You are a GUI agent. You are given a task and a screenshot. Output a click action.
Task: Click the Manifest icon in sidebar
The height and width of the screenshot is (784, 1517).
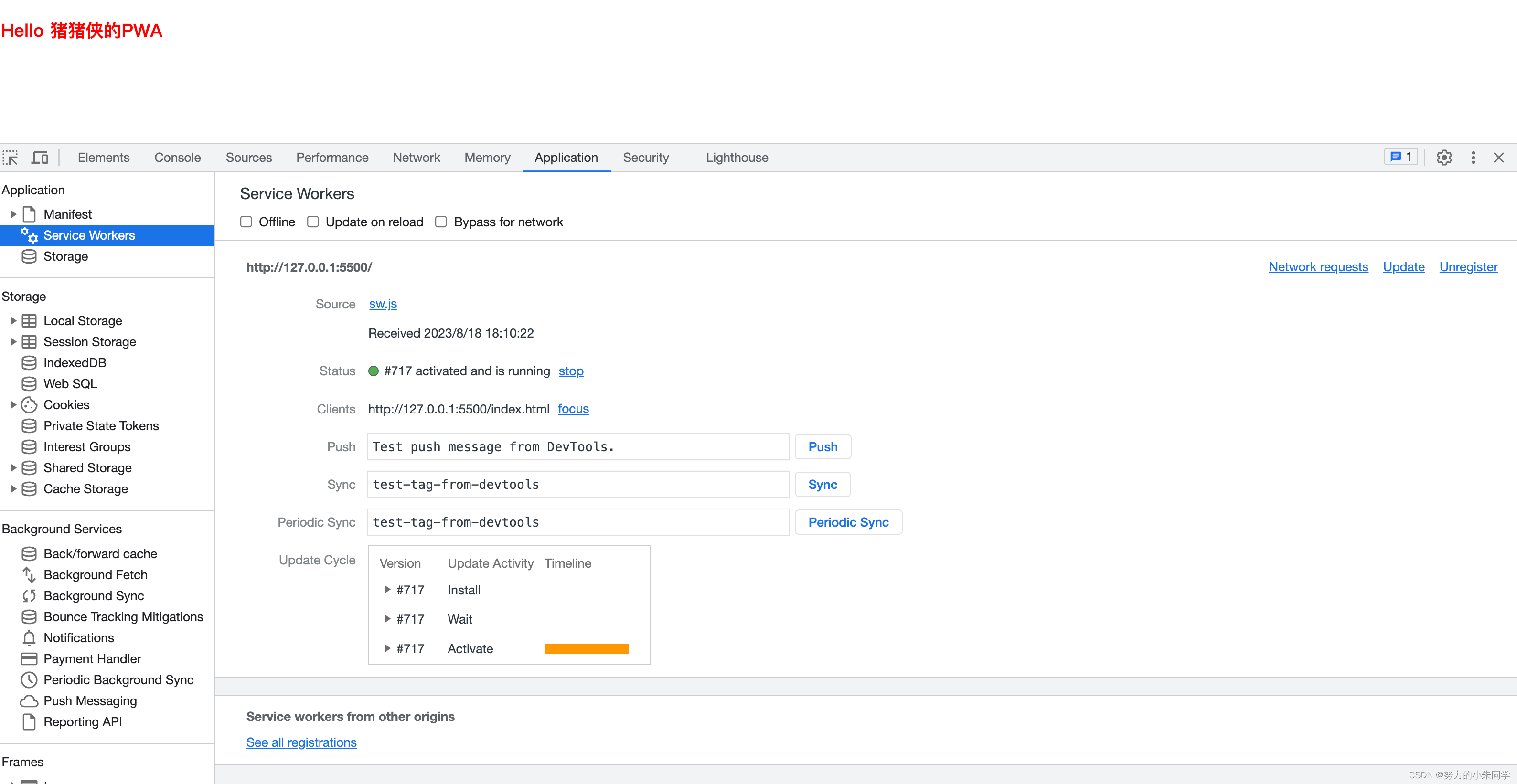coord(30,213)
